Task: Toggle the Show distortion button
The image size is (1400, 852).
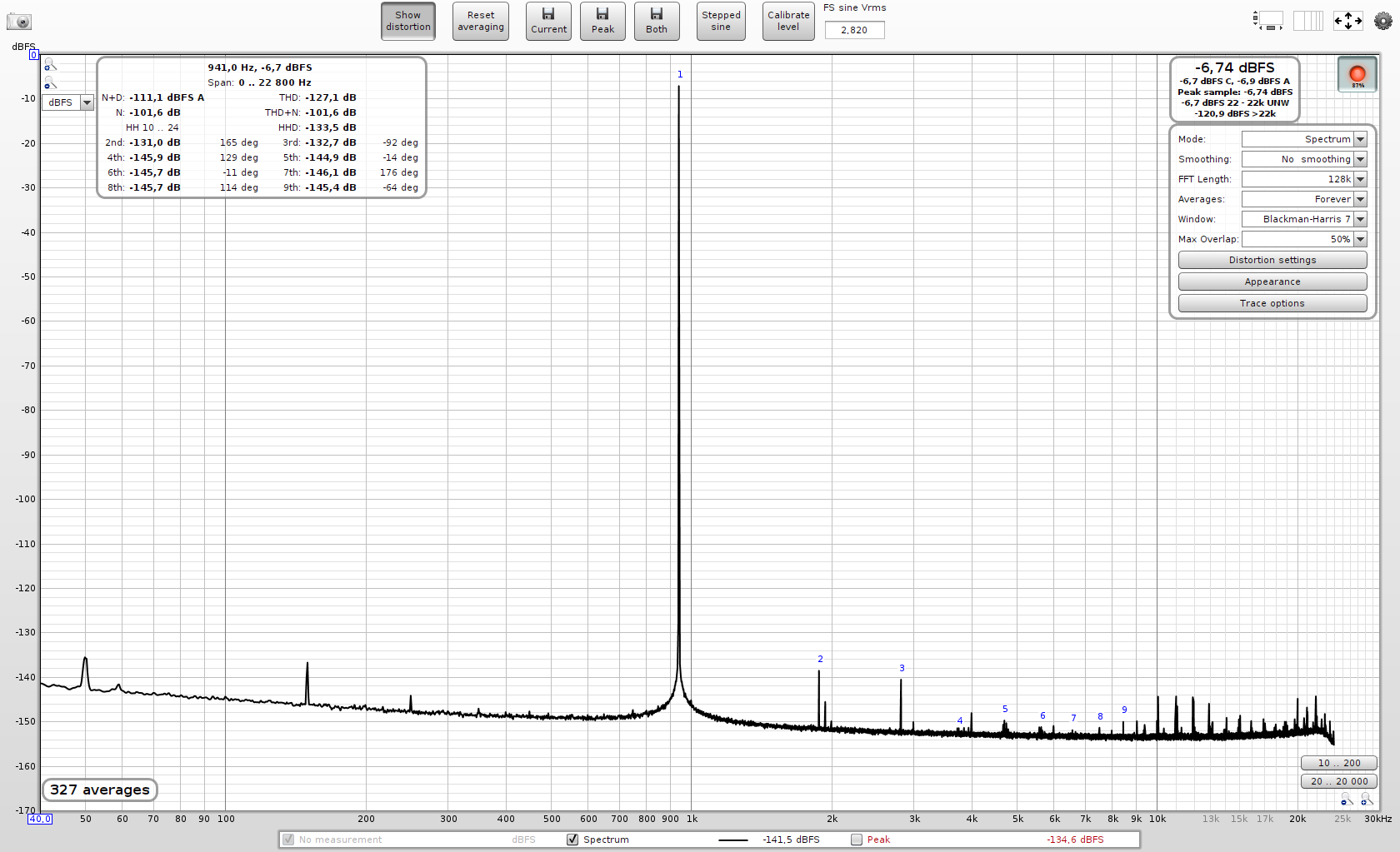Action: tap(408, 21)
